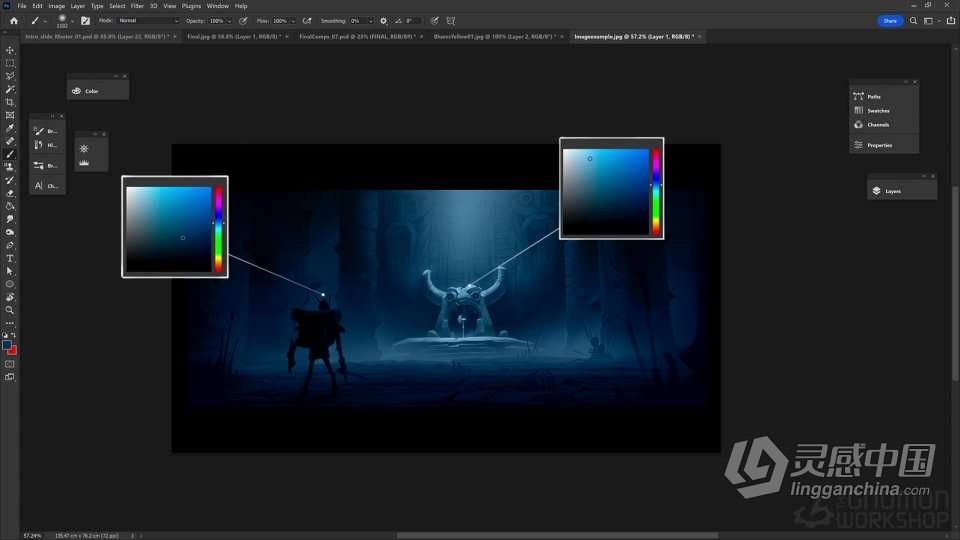960x540 pixels.
Task: Select the Rectangular Marquee tool
Action: click(10, 62)
